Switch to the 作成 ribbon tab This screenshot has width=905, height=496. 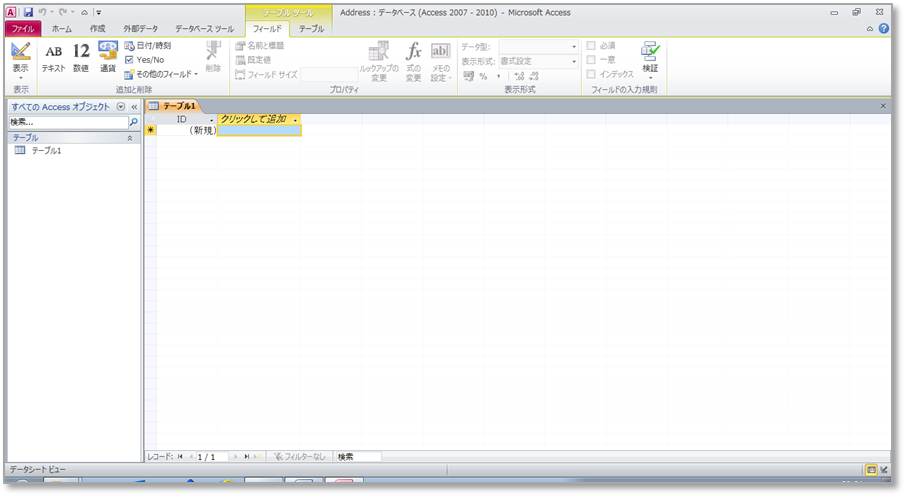(98, 28)
